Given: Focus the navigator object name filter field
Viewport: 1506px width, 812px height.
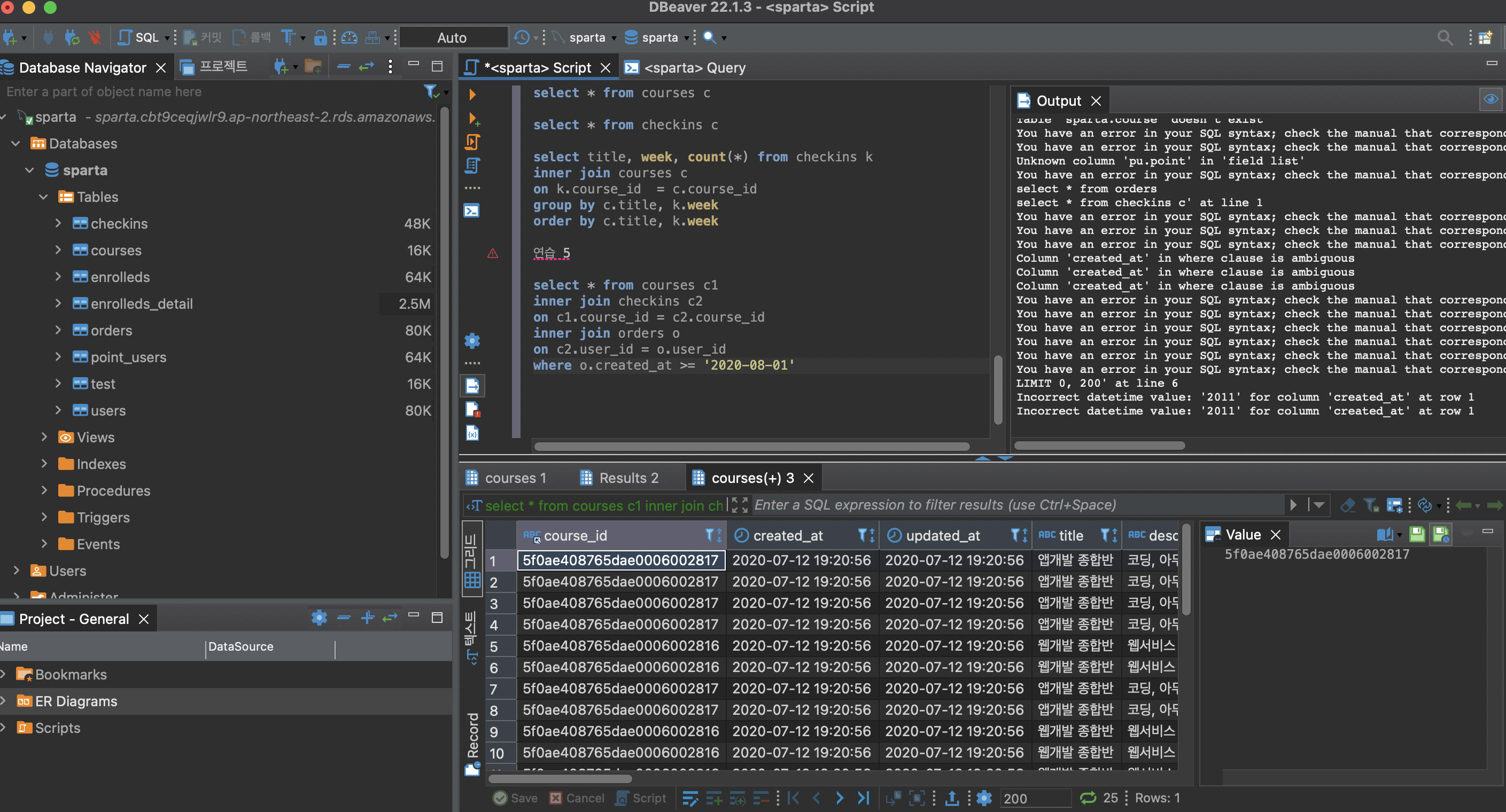Looking at the screenshot, I should point(211,92).
